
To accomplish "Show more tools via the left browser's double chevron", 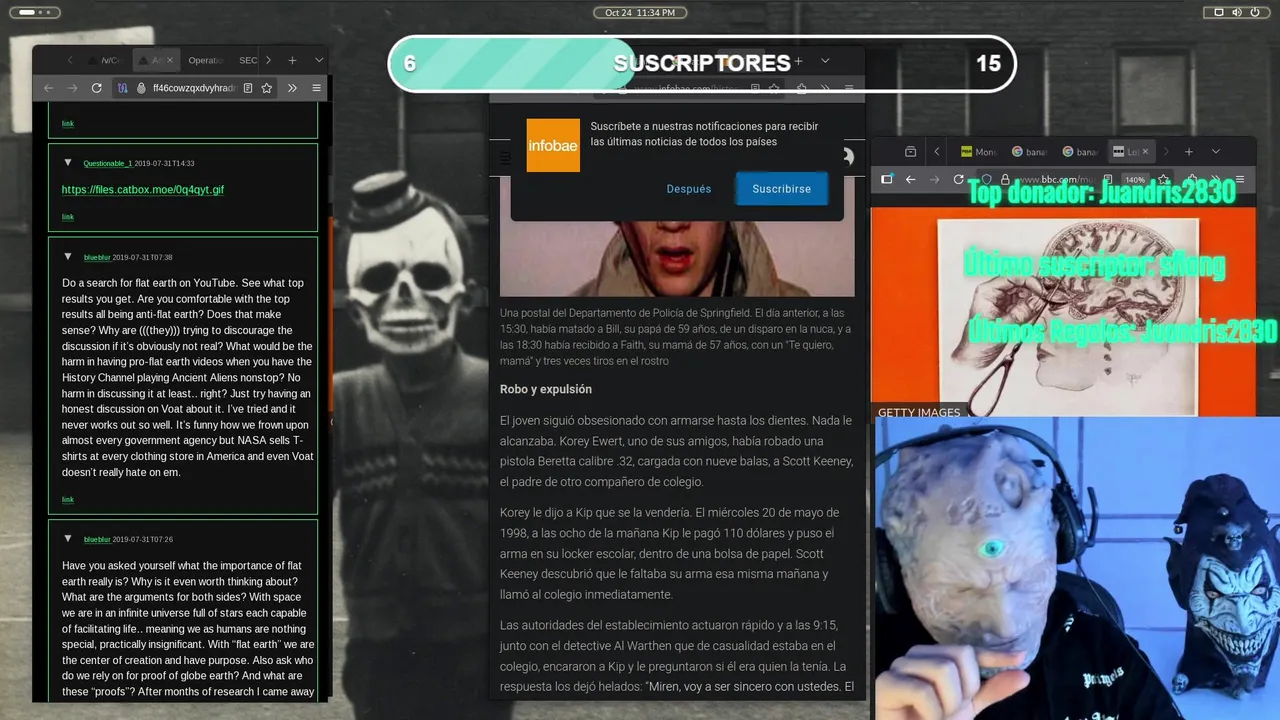I will pyautogui.click(x=292, y=88).
